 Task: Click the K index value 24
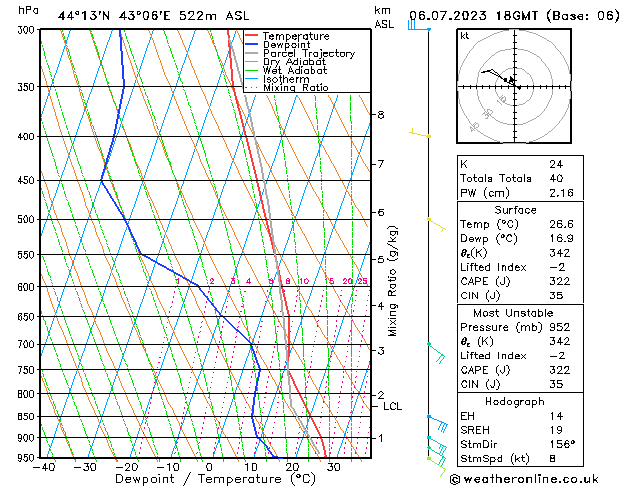coord(556,164)
